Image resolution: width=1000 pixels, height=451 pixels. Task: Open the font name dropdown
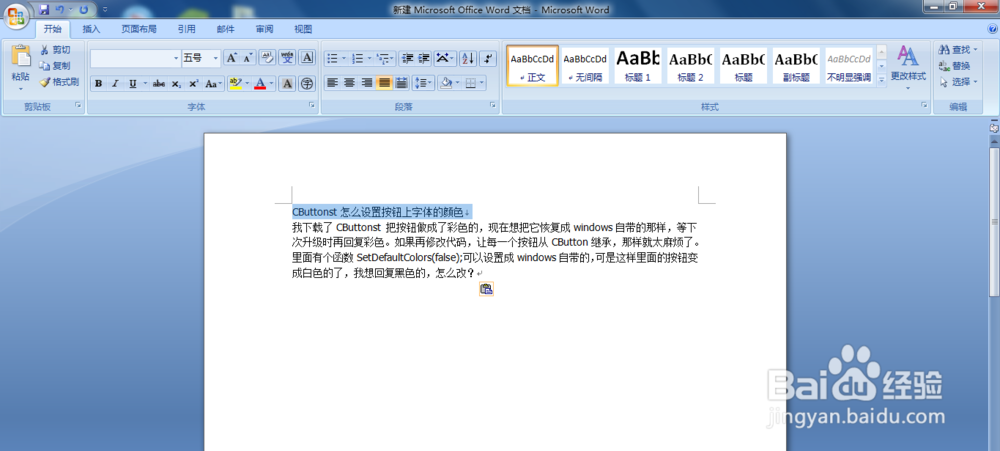pyautogui.click(x=177, y=58)
